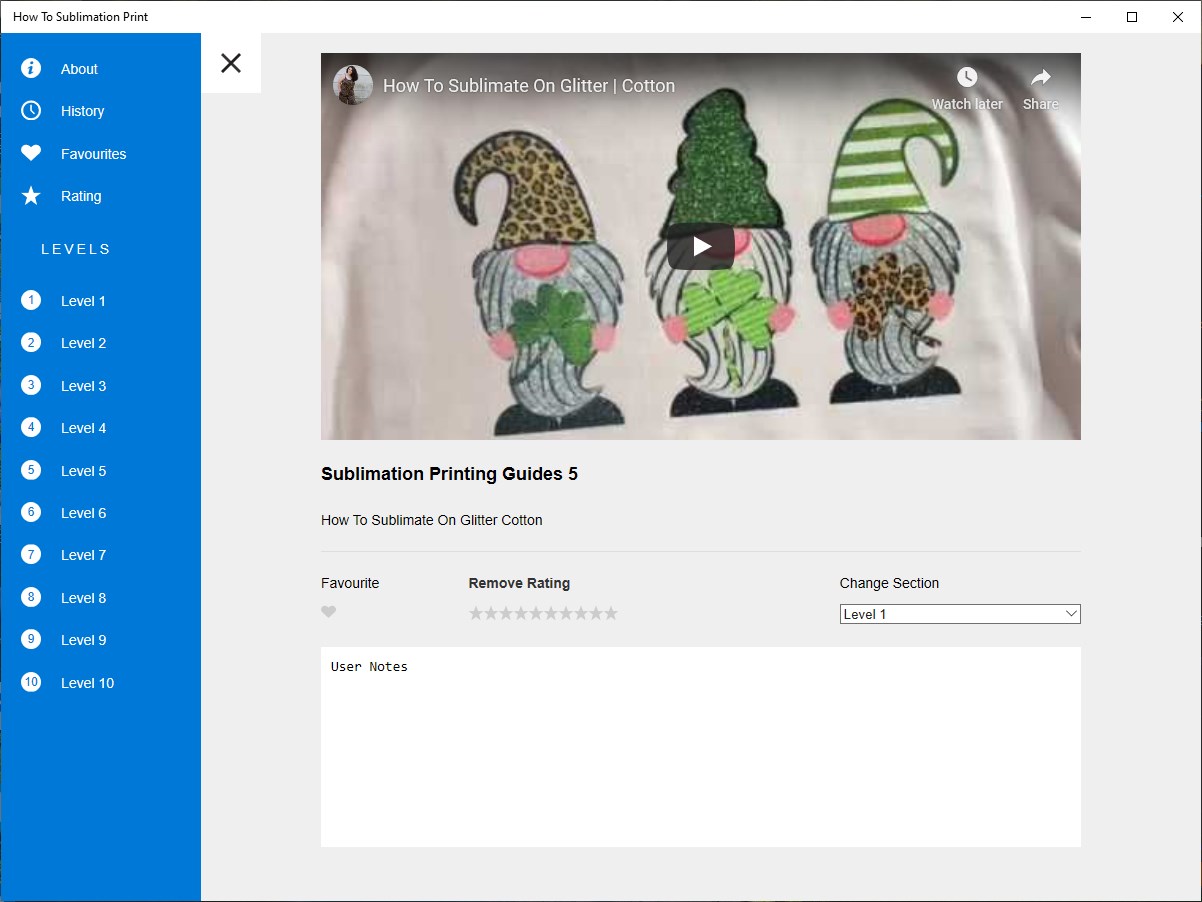Select the last rating star
The width and height of the screenshot is (1202, 902).
611,612
